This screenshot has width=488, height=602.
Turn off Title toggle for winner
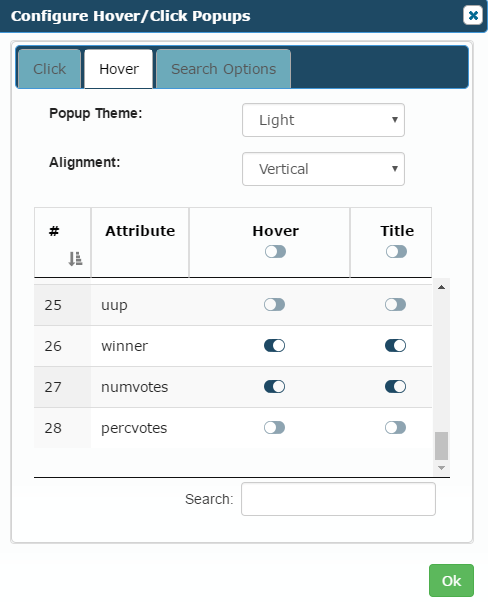pyautogui.click(x=395, y=346)
